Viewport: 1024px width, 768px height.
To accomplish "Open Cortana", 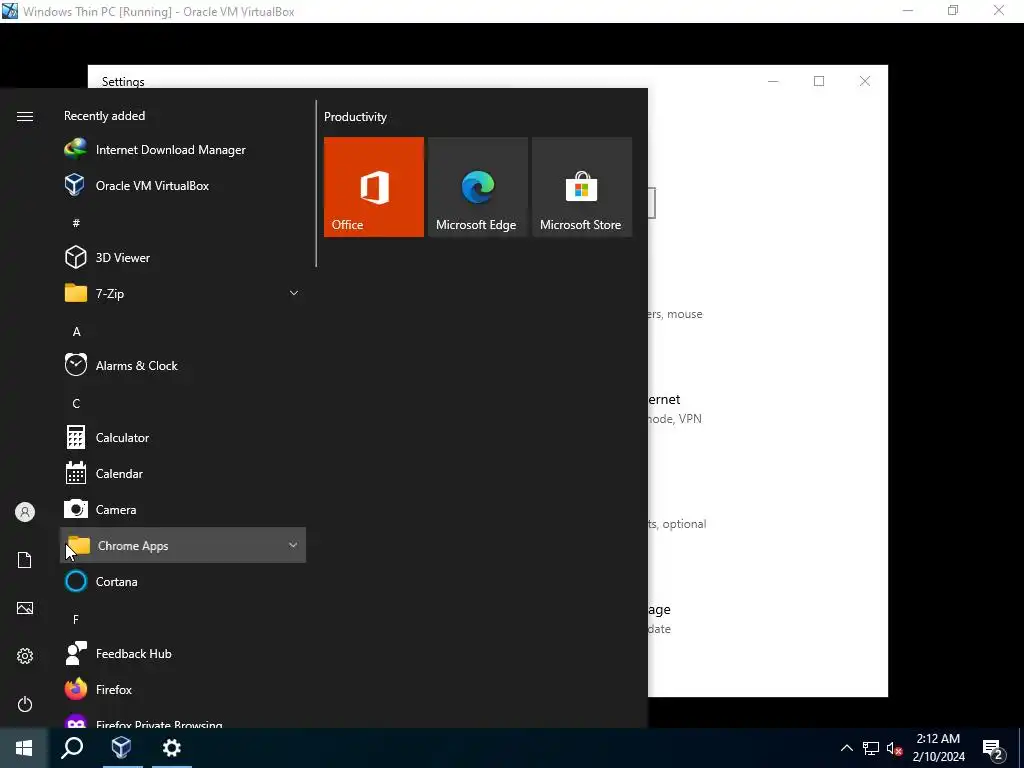I will click(x=183, y=581).
